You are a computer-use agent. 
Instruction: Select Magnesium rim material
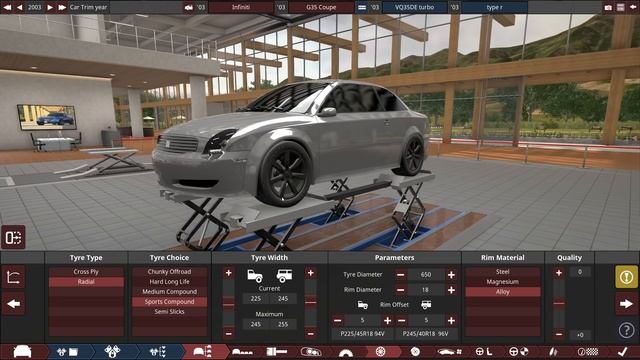(x=502, y=282)
